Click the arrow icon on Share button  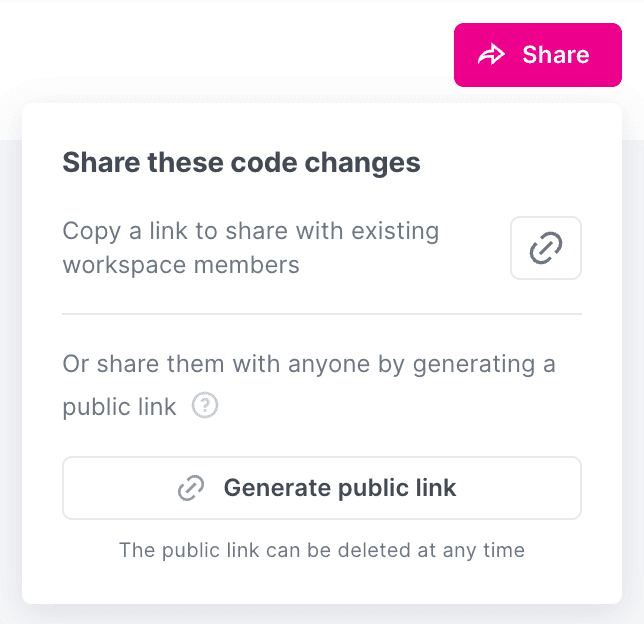click(491, 55)
